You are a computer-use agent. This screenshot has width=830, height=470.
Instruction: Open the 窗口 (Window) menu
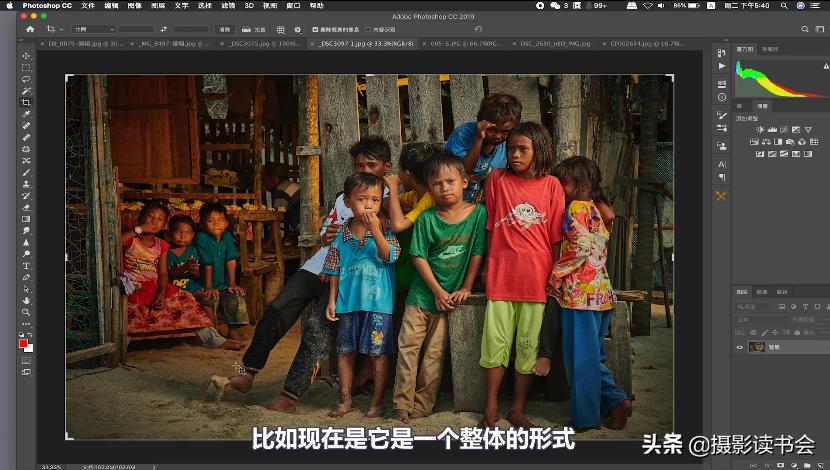(x=293, y=5)
